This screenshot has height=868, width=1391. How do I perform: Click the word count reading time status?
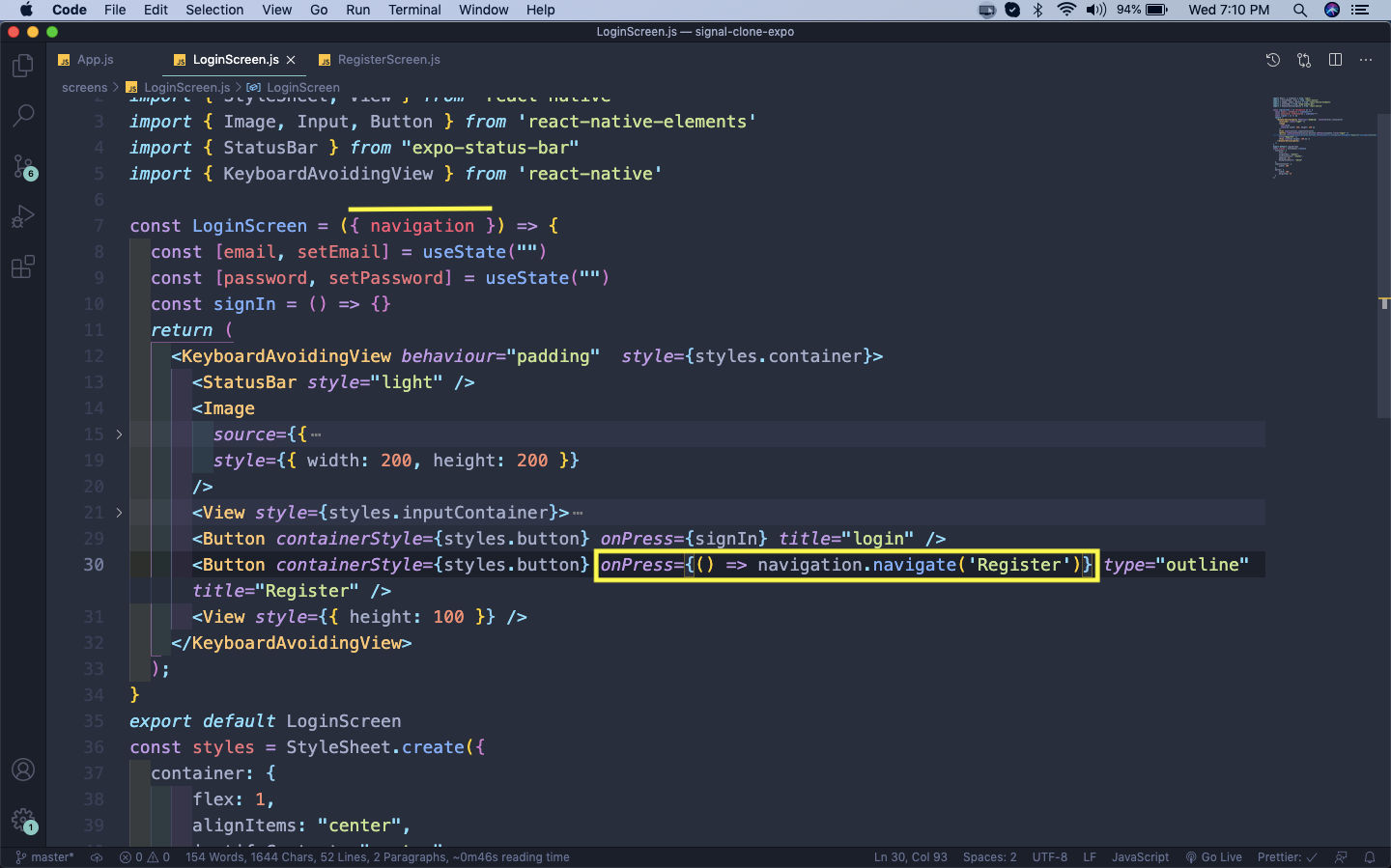(x=377, y=857)
